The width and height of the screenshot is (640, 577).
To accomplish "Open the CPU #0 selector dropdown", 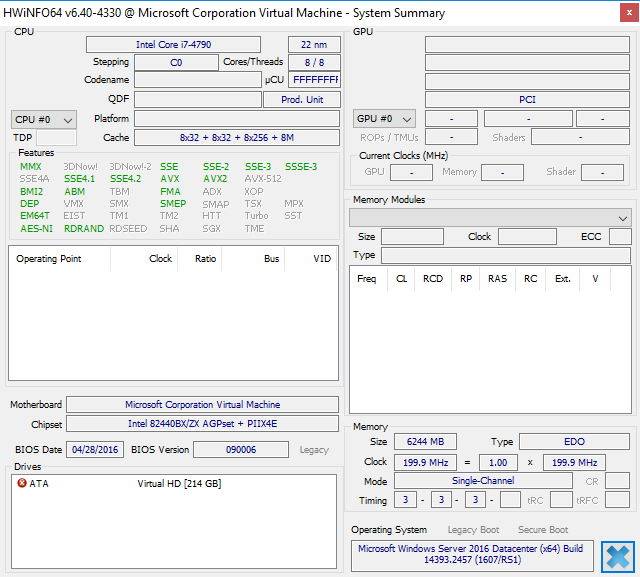I will pos(44,119).
